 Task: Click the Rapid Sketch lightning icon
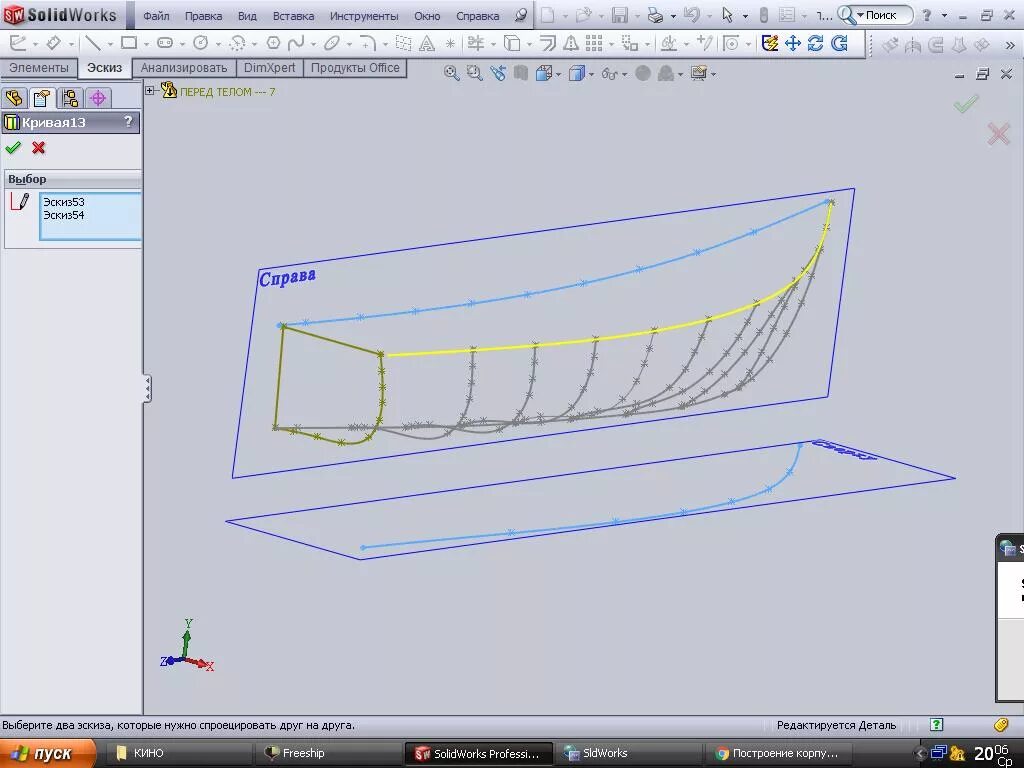770,43
